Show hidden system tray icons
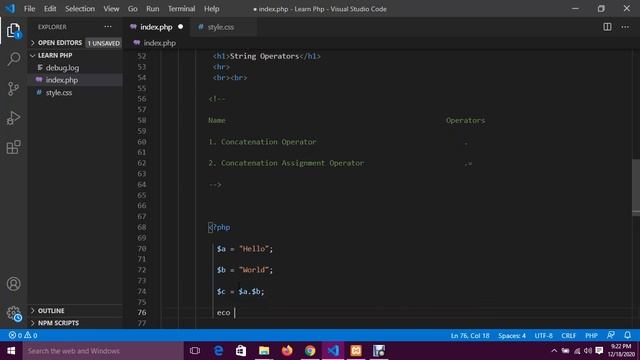 click(554, 351)
